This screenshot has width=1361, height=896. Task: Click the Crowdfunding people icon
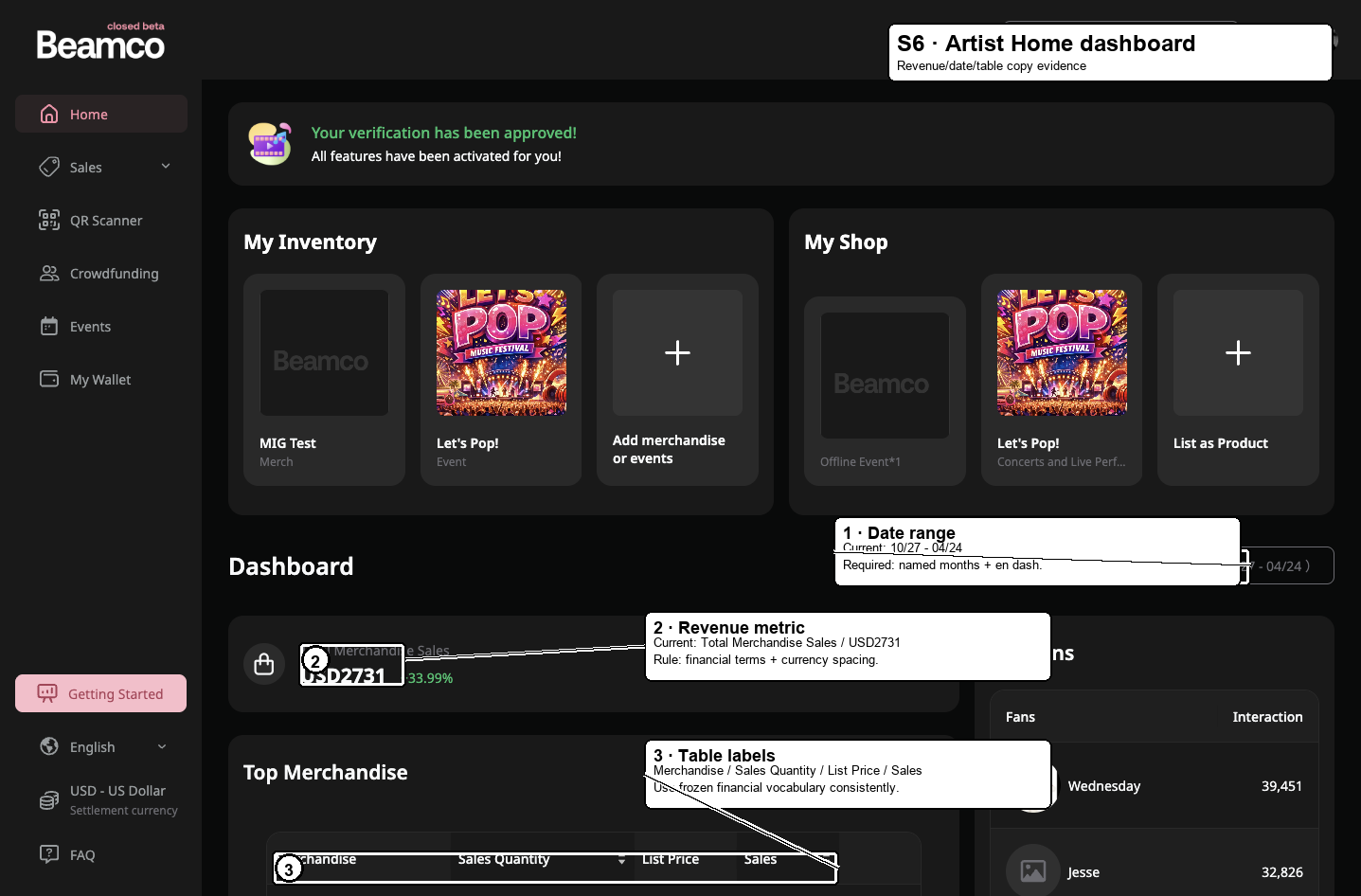(x=49, y=274)
